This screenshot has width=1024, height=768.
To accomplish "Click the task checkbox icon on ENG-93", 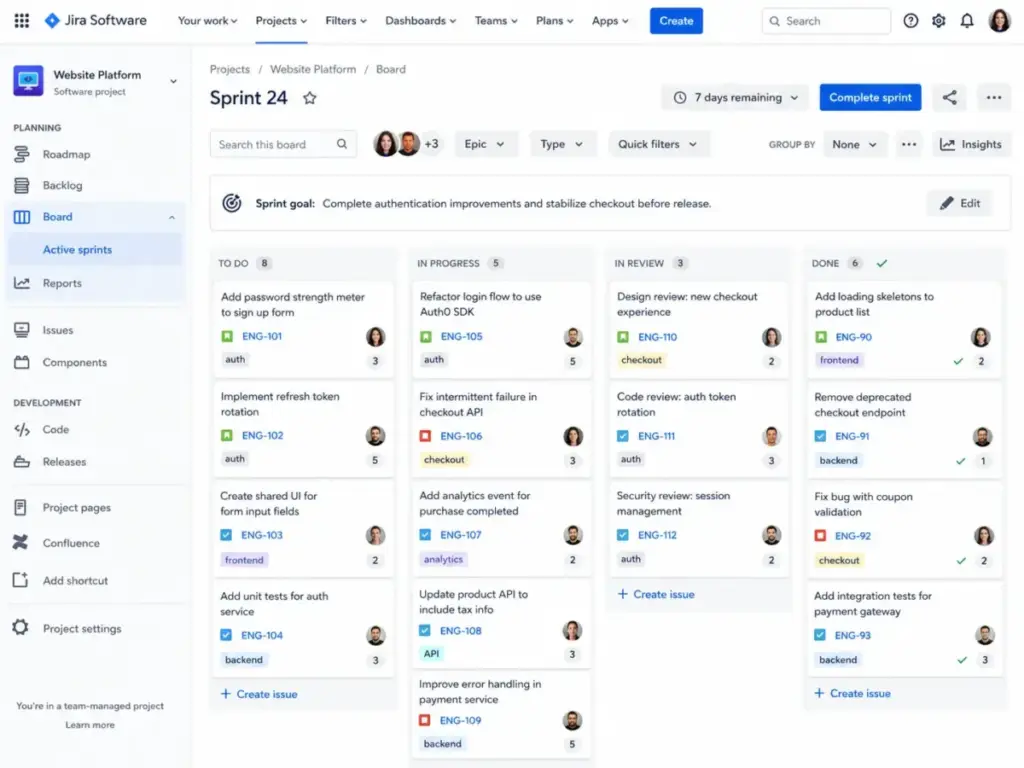I will [x=820, y=635].
